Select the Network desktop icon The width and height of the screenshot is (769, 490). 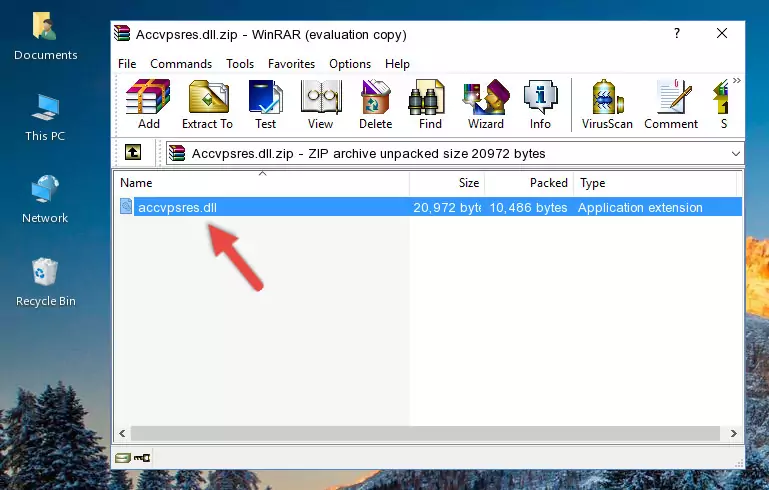(45, 200)
